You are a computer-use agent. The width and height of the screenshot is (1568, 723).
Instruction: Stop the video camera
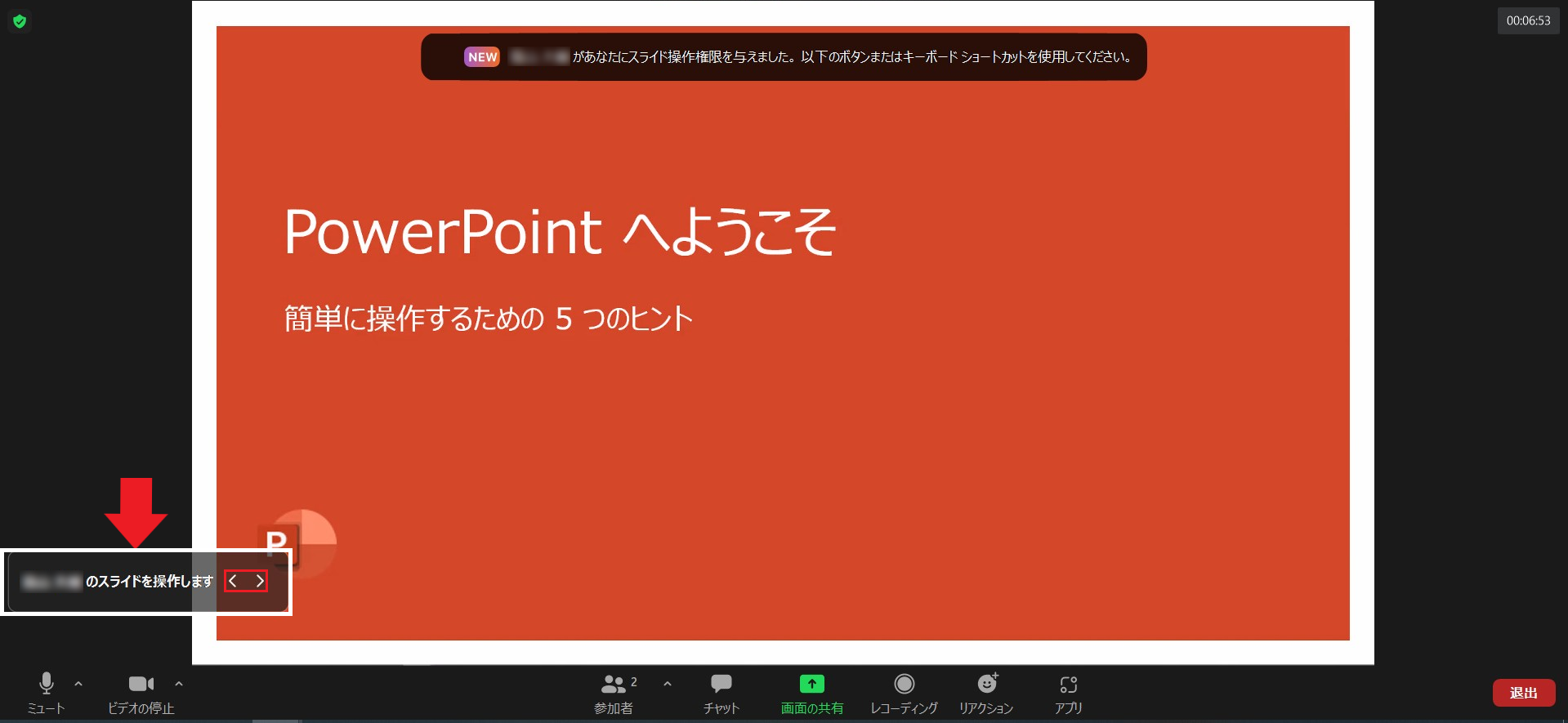pyautogui.click(x=141, y=694)
